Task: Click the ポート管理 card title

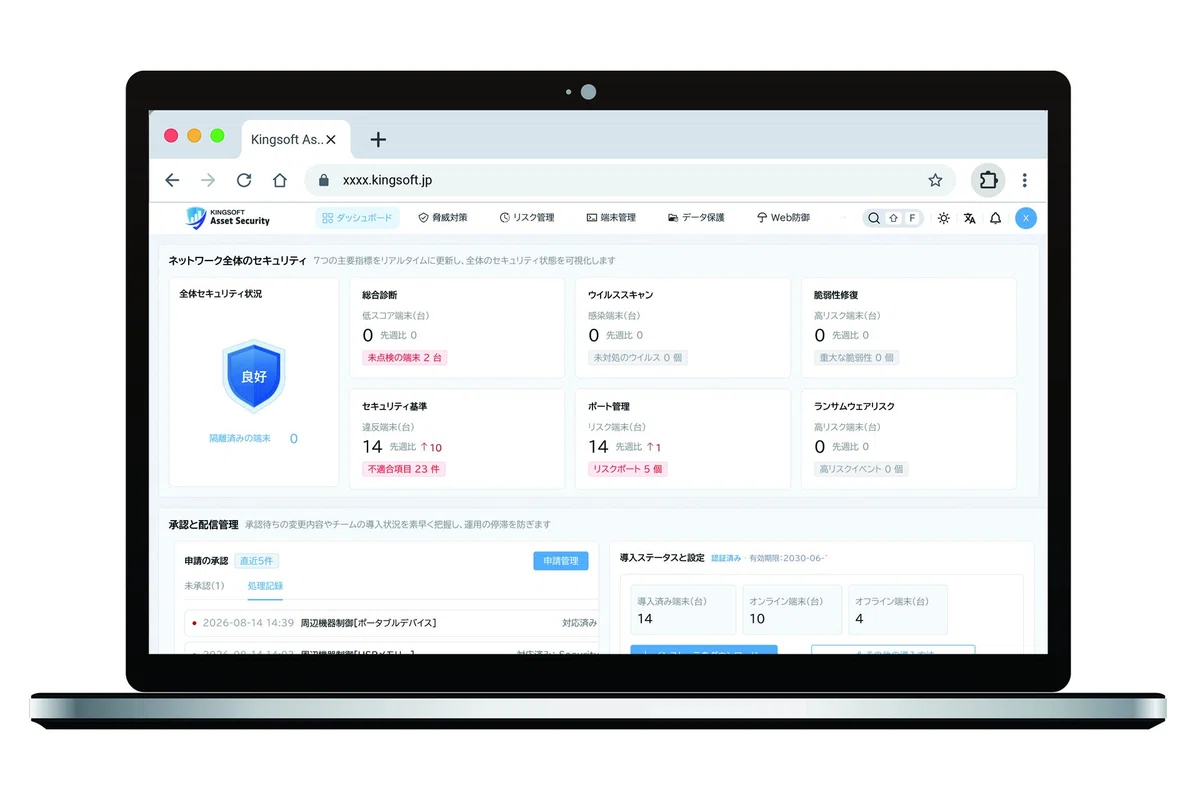Action: [609, 407]
